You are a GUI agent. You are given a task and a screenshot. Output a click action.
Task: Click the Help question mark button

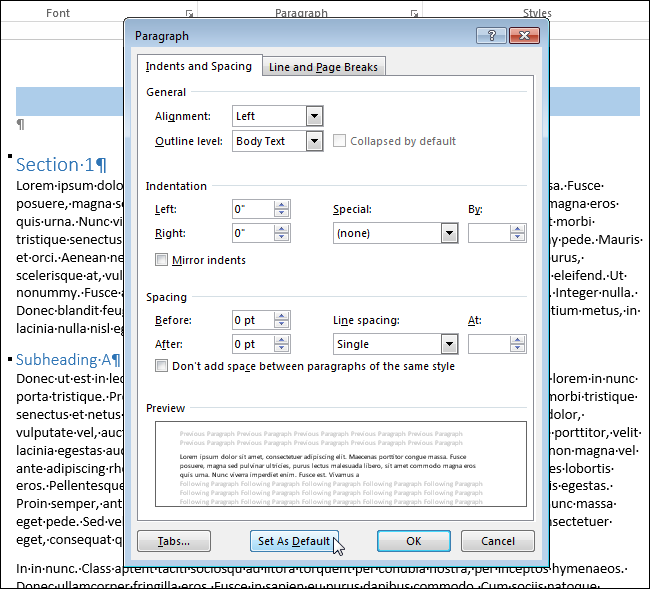491,36
